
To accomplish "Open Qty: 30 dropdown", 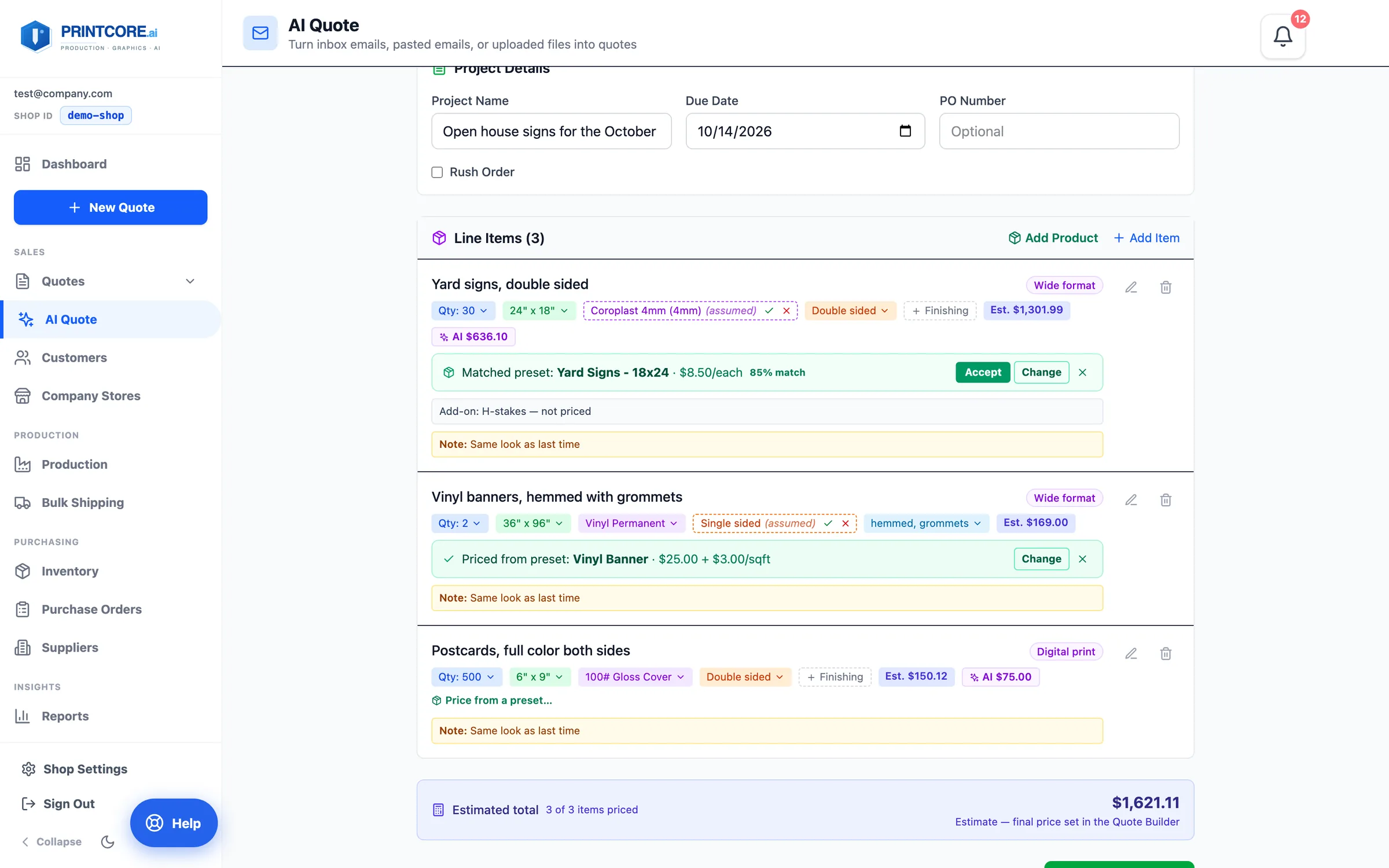I will (463, 311).
